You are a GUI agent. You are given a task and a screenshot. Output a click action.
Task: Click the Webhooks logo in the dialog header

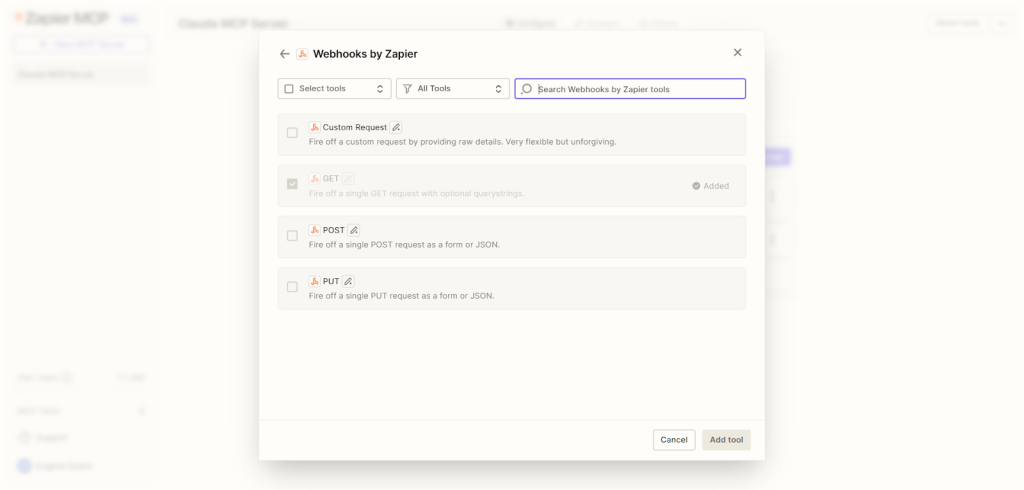click(x=302, y=54)
